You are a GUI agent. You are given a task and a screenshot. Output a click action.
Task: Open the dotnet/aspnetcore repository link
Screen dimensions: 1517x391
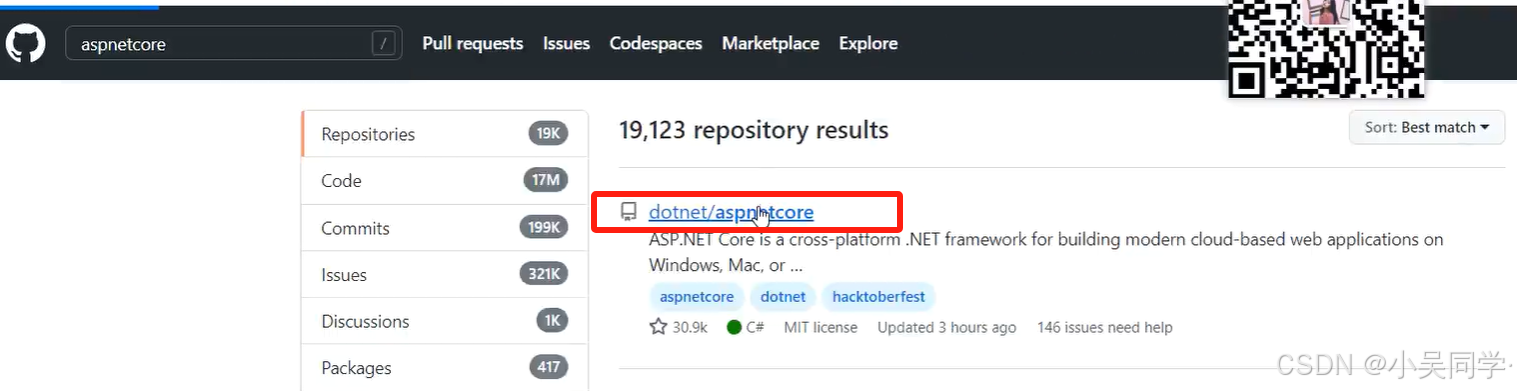(731, 212)
